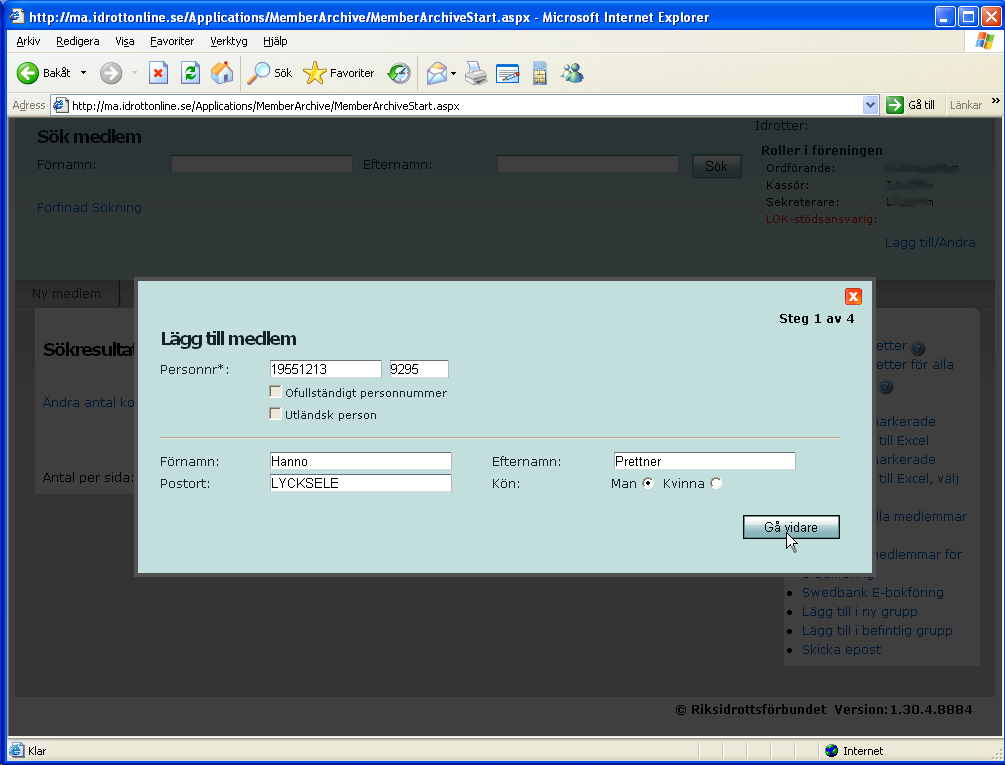Click the Steg 1 av 4 text
Screen dimensions: 1005x765
pyautogui.click(x=817, y=318)
